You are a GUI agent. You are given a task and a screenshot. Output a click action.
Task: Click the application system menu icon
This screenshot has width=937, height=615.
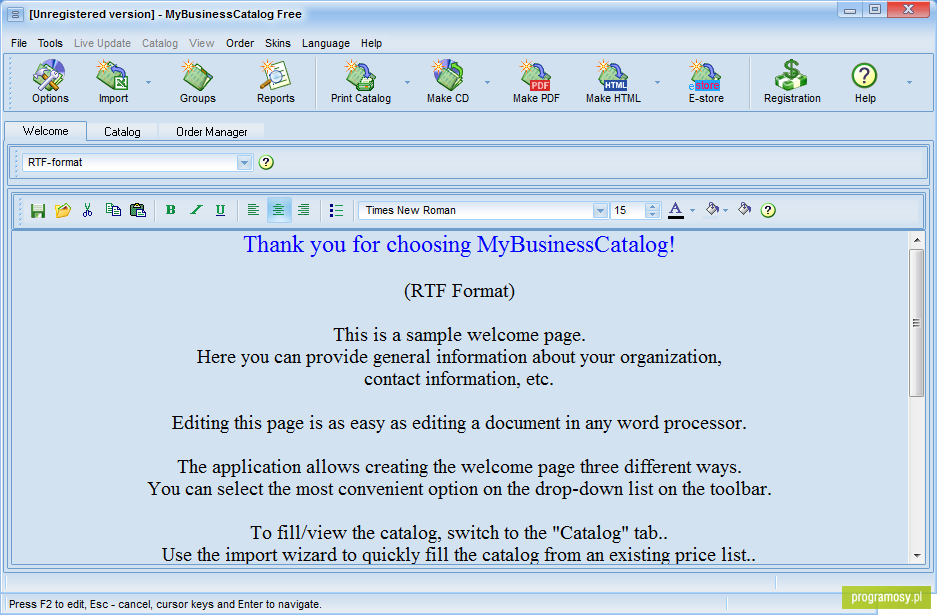tap(16, 14)
